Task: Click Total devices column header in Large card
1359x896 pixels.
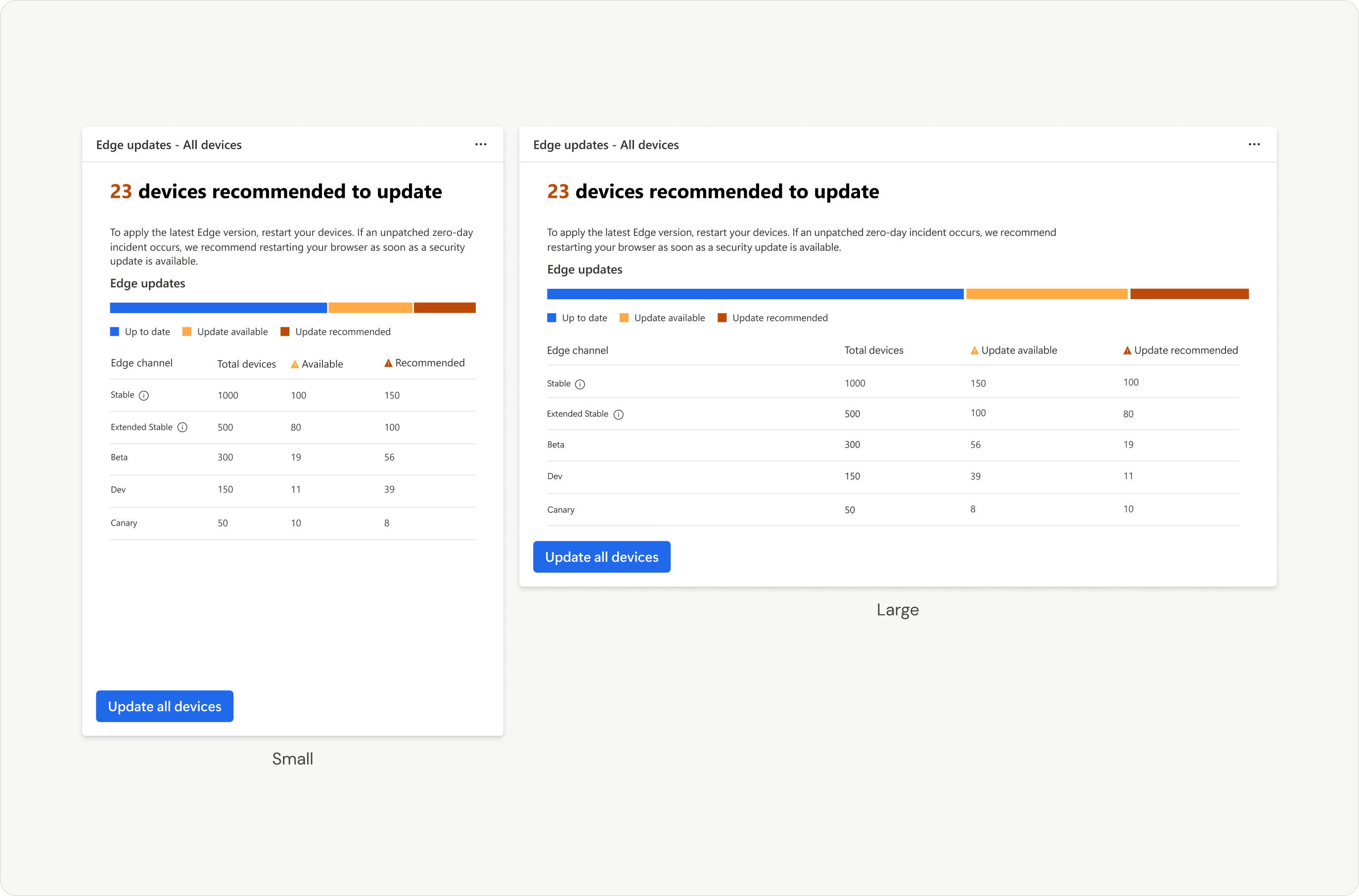Action: (x=874, y=350)
